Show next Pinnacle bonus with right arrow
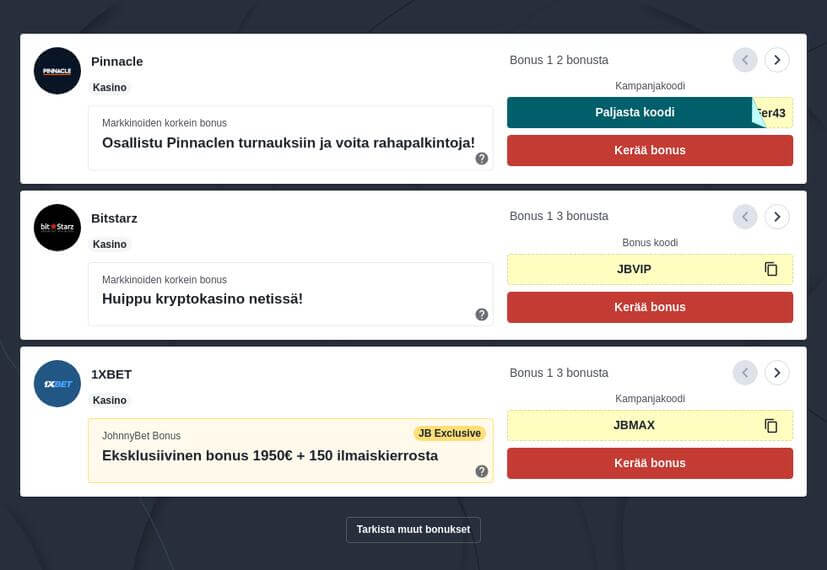Image resolution: width=827 pixels, height=570 pixels. pyautogui.click(x=777, y=60)
